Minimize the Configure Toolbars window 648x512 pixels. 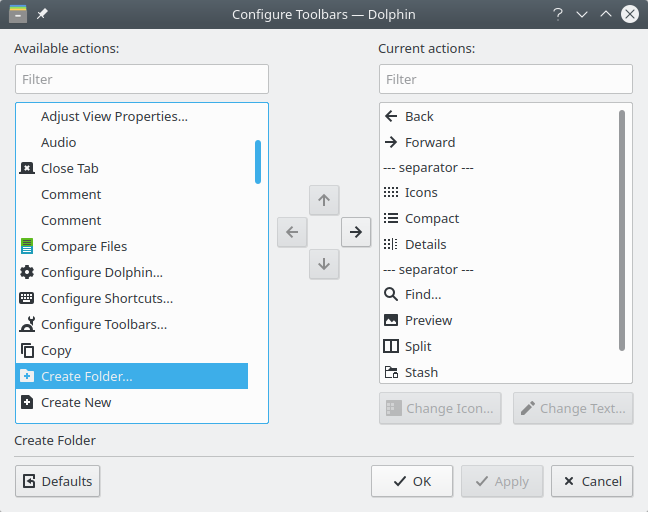[582, 14]
